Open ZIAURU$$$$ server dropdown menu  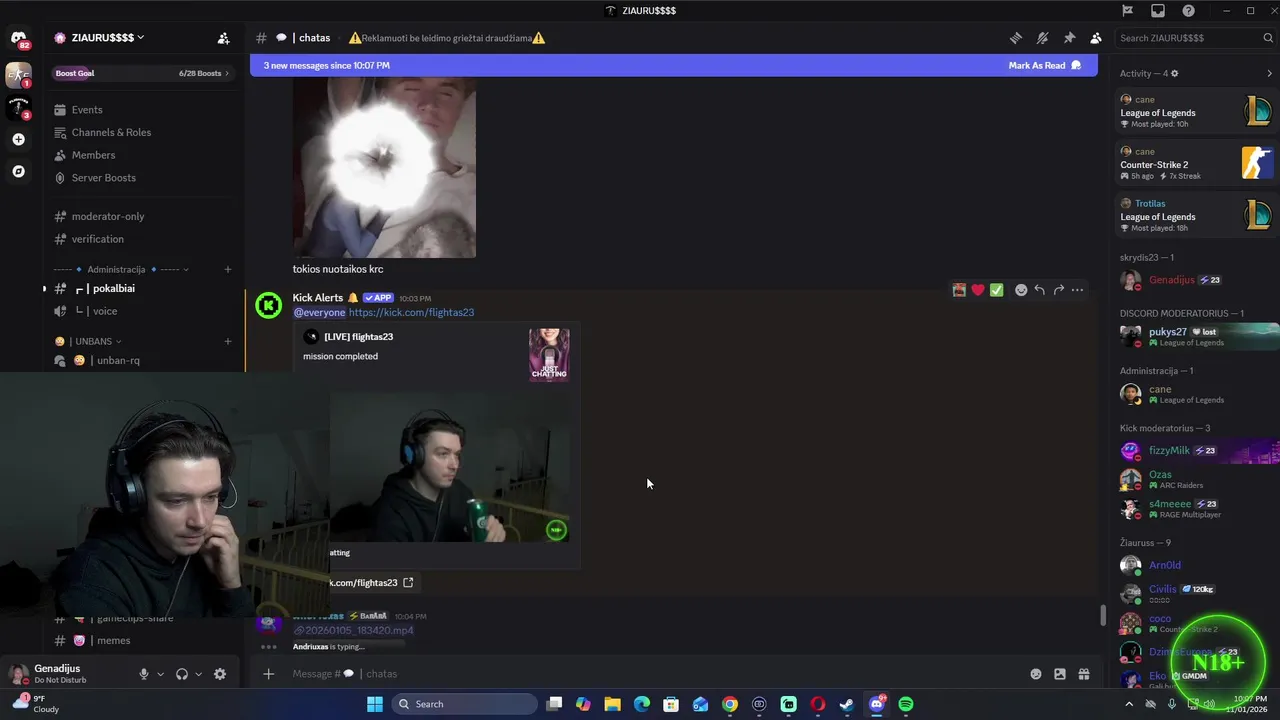click(x=107, y=38)
